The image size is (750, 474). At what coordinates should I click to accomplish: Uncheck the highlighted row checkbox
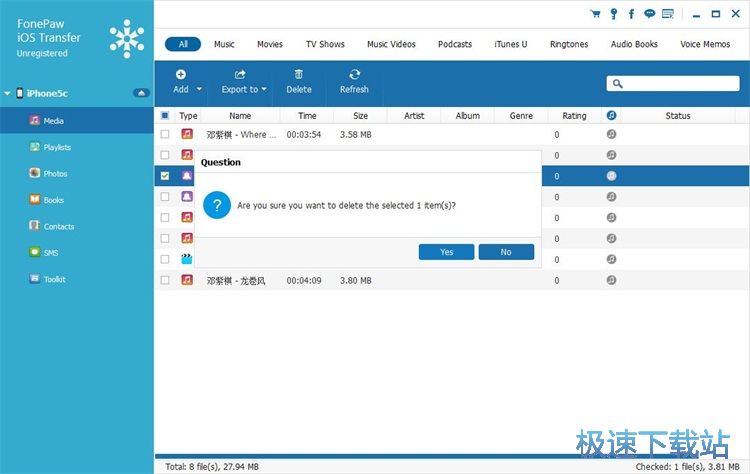(x=165, y=176)
